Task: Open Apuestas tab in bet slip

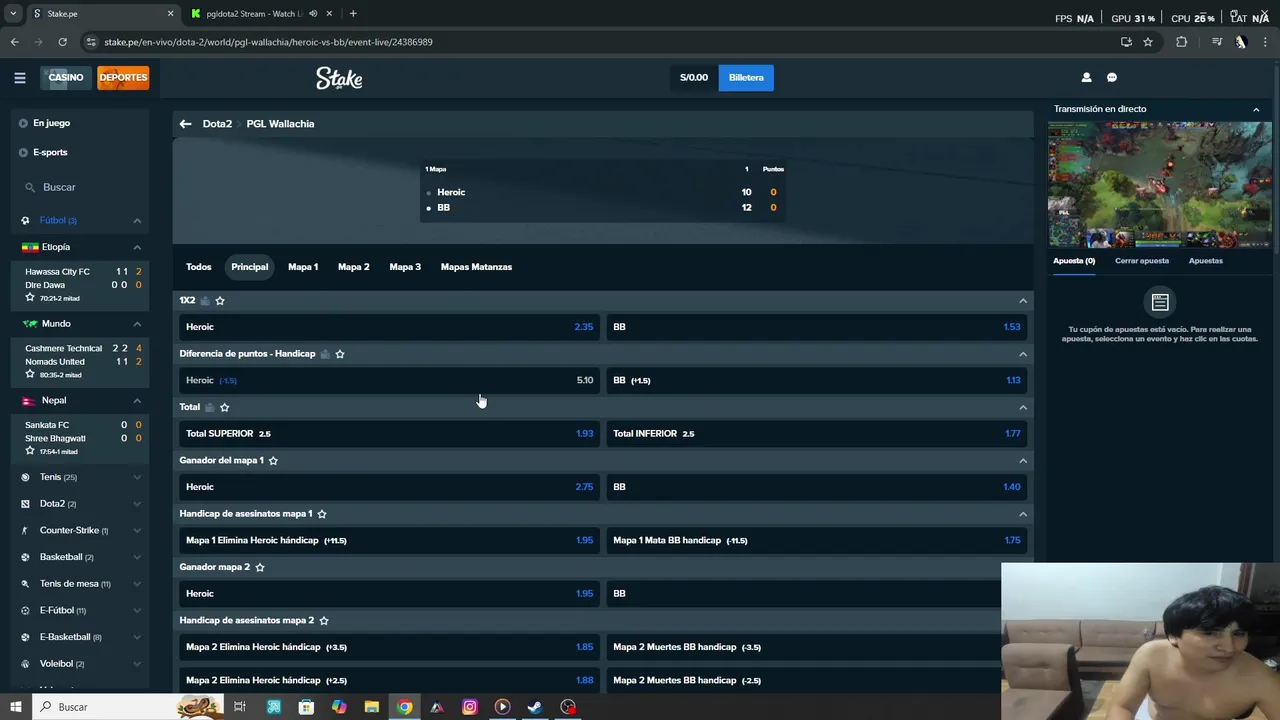Action: pos(1205,261)
